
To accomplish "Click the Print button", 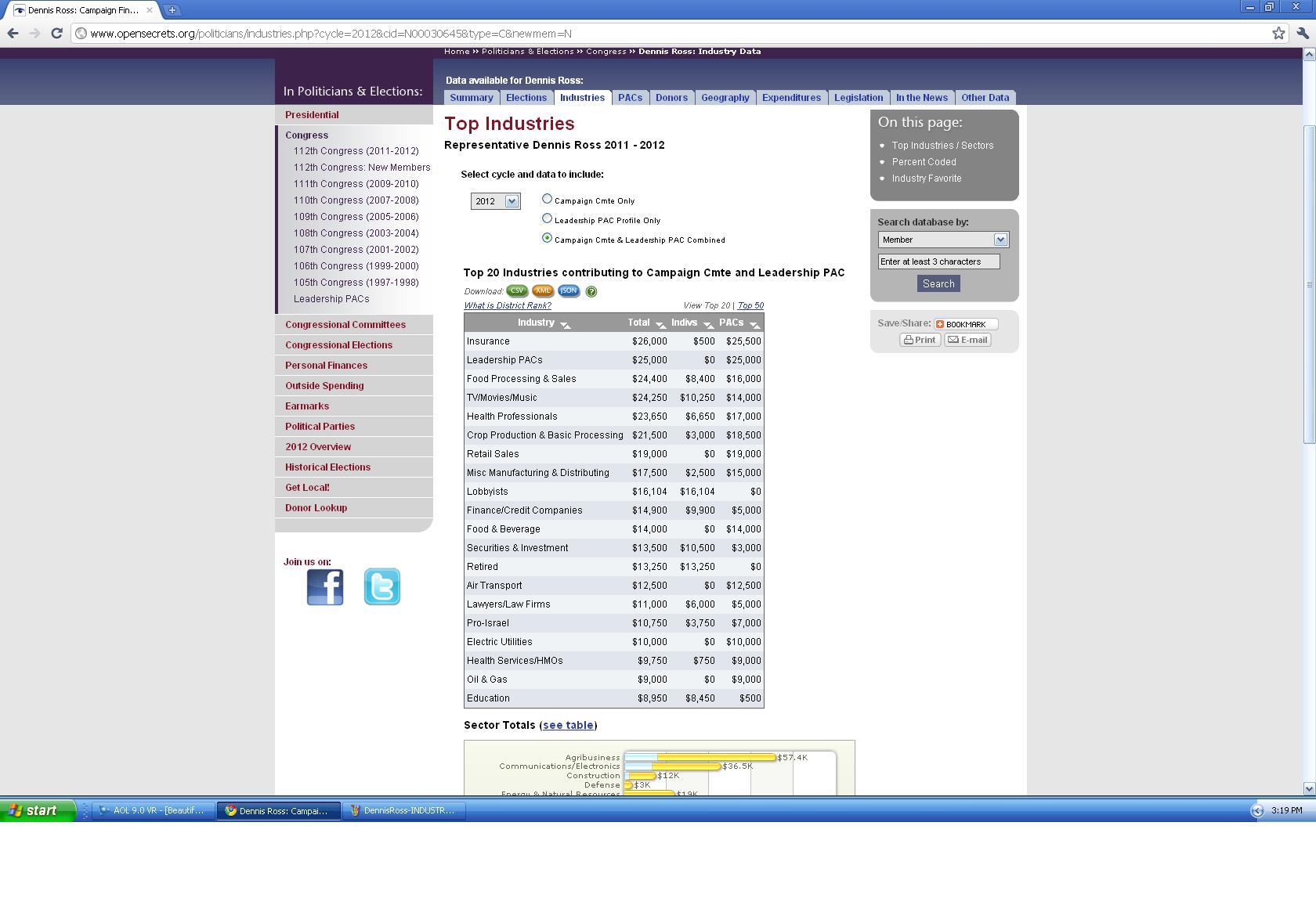I will coord(920,340).
